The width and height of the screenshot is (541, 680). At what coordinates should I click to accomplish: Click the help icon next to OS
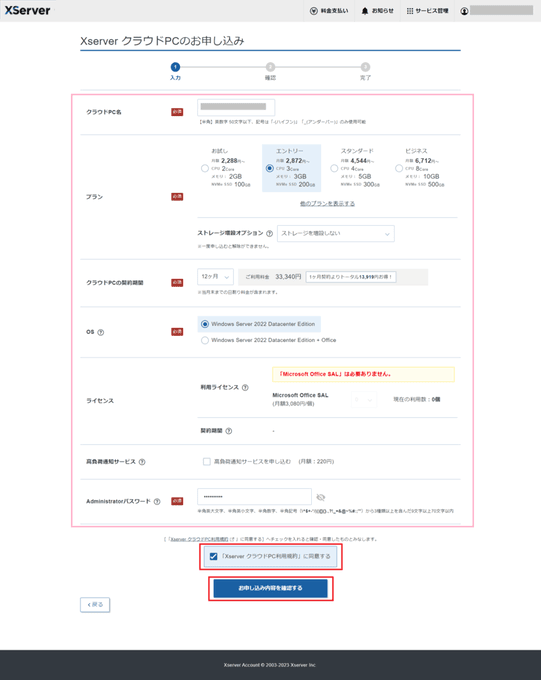click(101, 333)
